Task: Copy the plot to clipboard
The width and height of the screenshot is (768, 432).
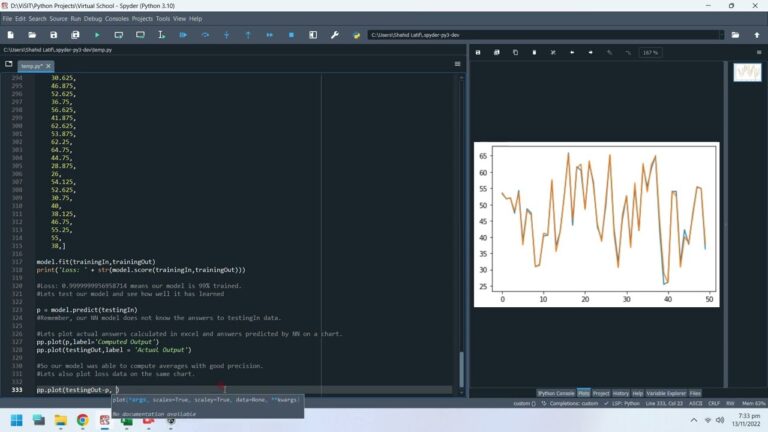Action: (x=515, y=52)
